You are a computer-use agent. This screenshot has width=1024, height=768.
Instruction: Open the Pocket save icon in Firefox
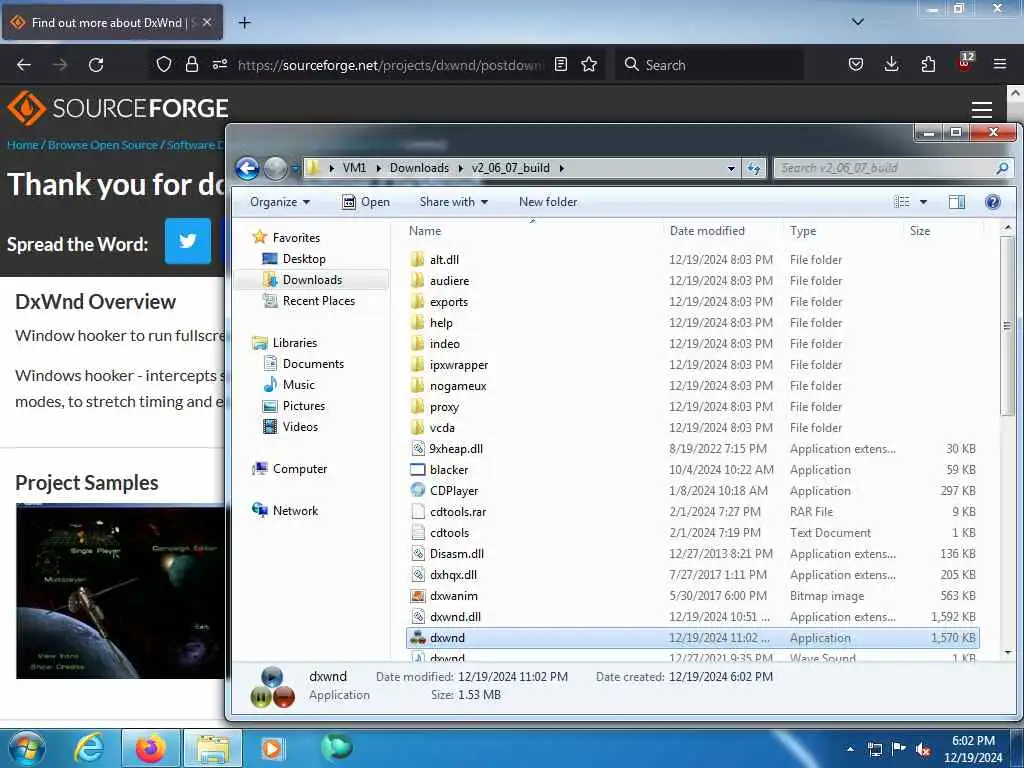pyautogui.click(x=856, y=64)
